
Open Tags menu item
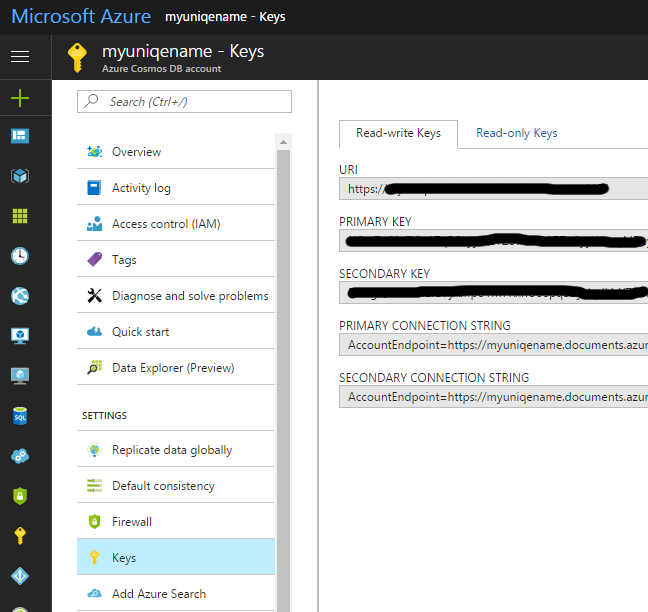(x=176, y=260)
